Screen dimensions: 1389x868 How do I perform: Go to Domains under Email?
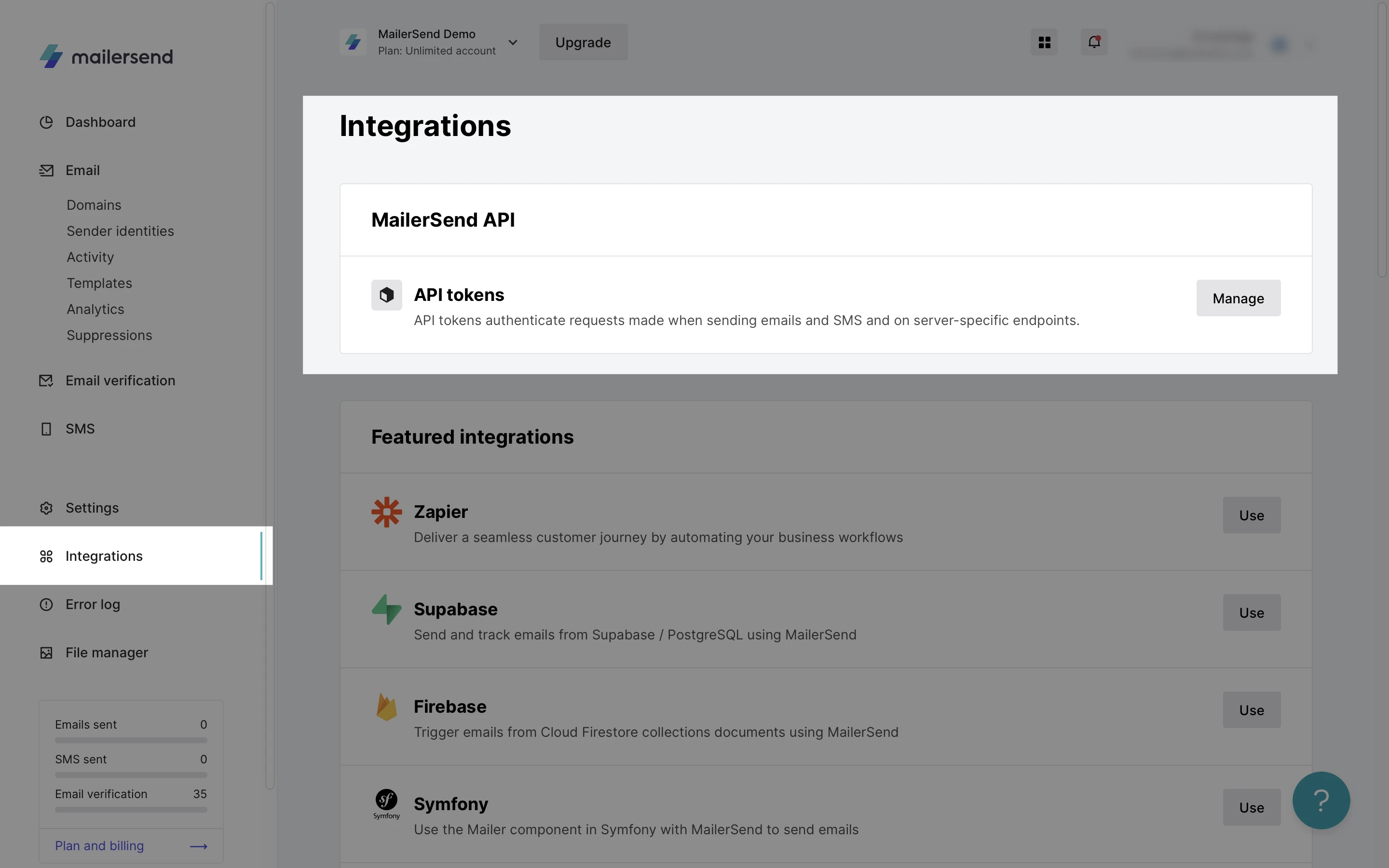(94, 205)
